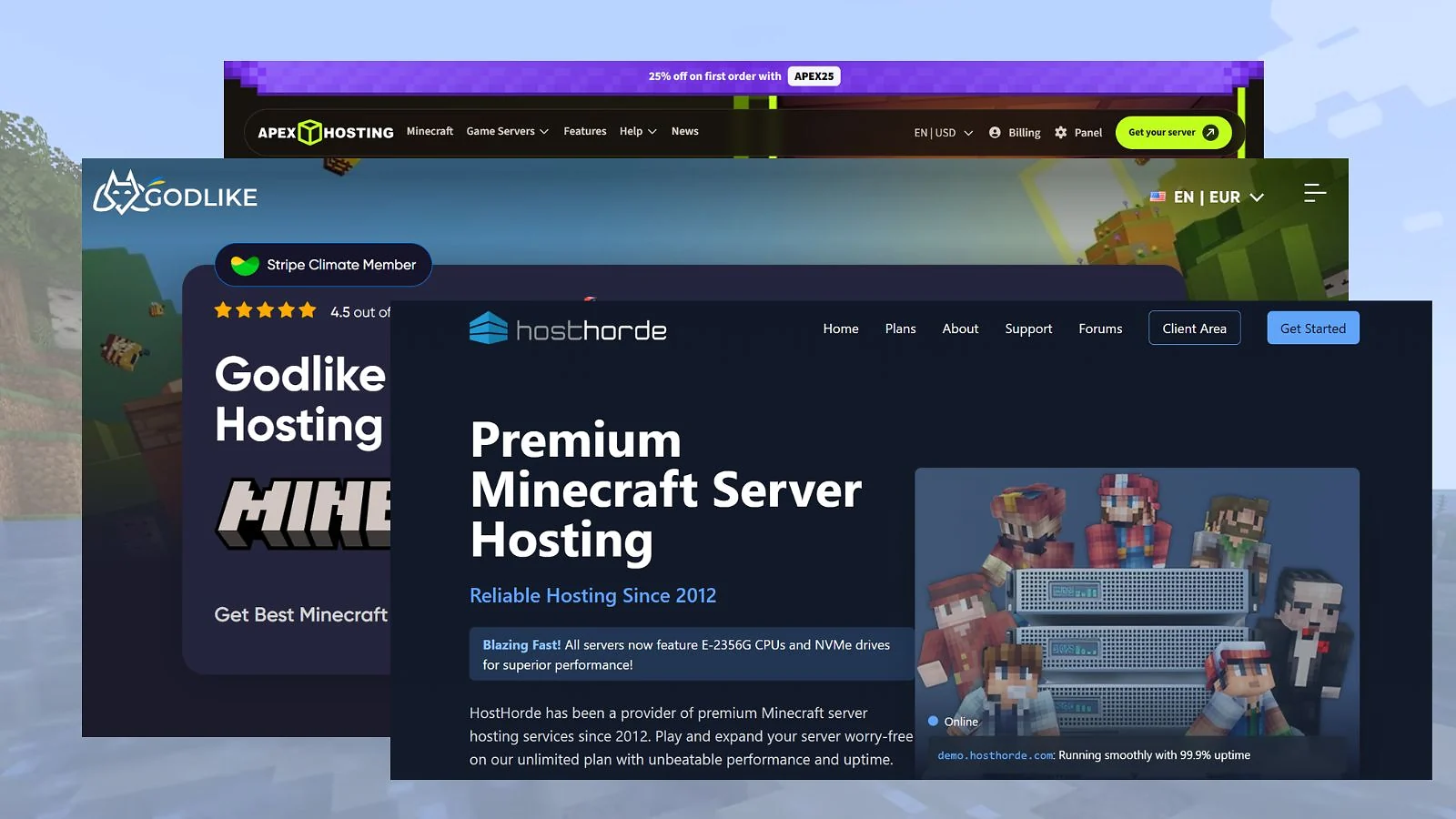Screen dimensions: 1456x819
Task: Click the Stripe Climate Member badge
Action: [323, 265]
